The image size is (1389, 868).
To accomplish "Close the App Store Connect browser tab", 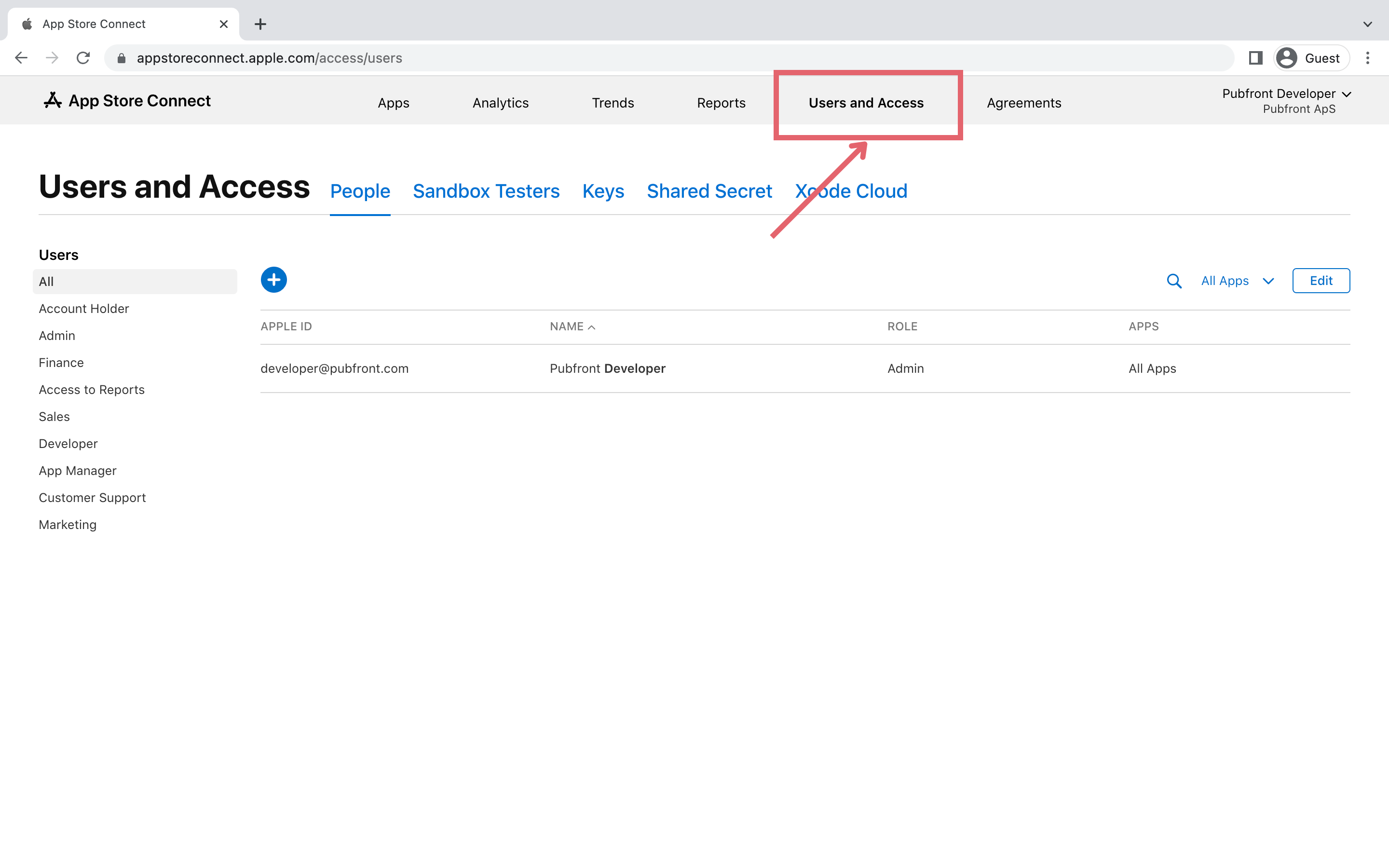I will click(224, 24).
